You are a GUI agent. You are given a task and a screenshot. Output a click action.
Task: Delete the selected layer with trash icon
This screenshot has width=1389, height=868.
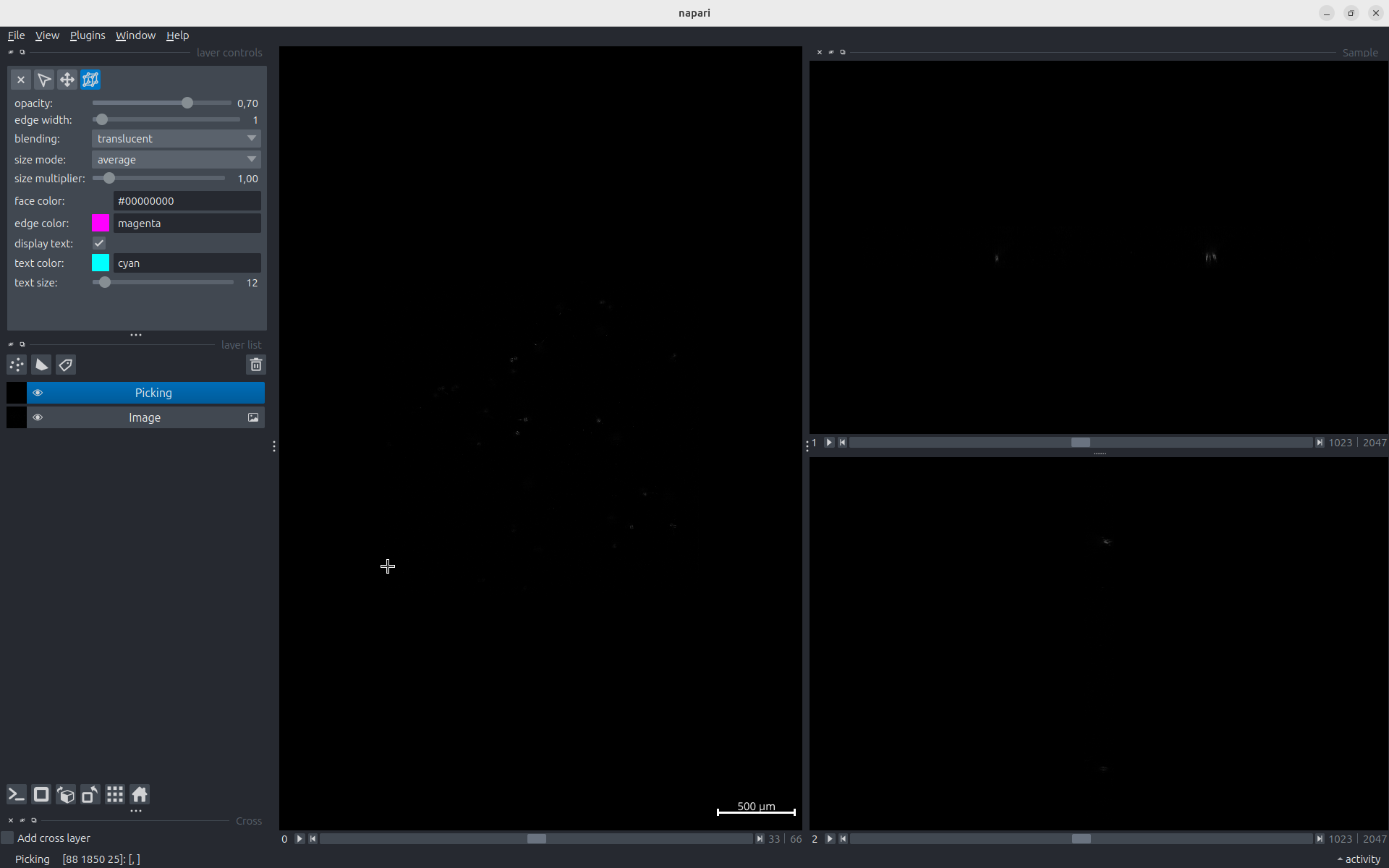tap(255, 365)
